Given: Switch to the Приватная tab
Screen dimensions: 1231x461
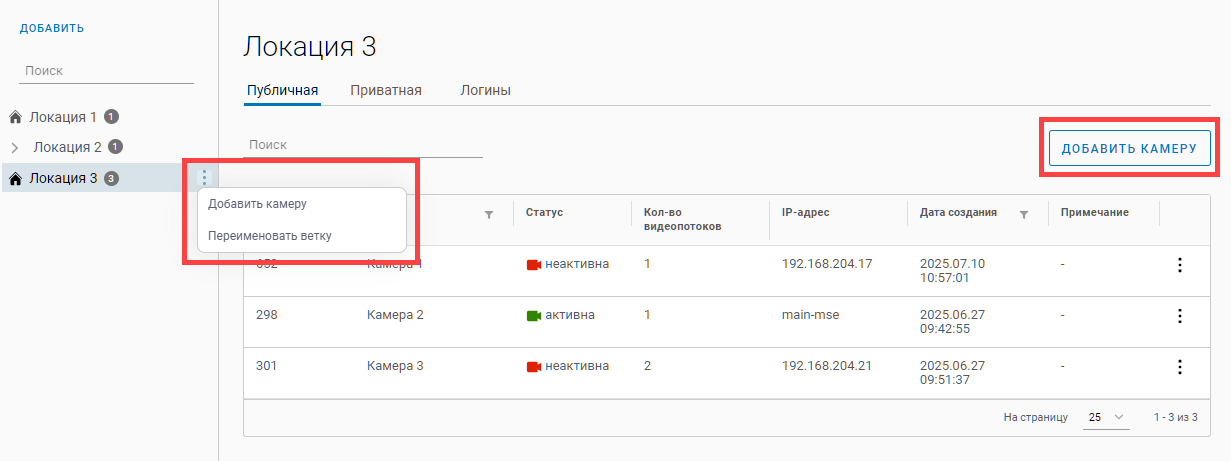Looking at the screenshot, I should 386,91.
